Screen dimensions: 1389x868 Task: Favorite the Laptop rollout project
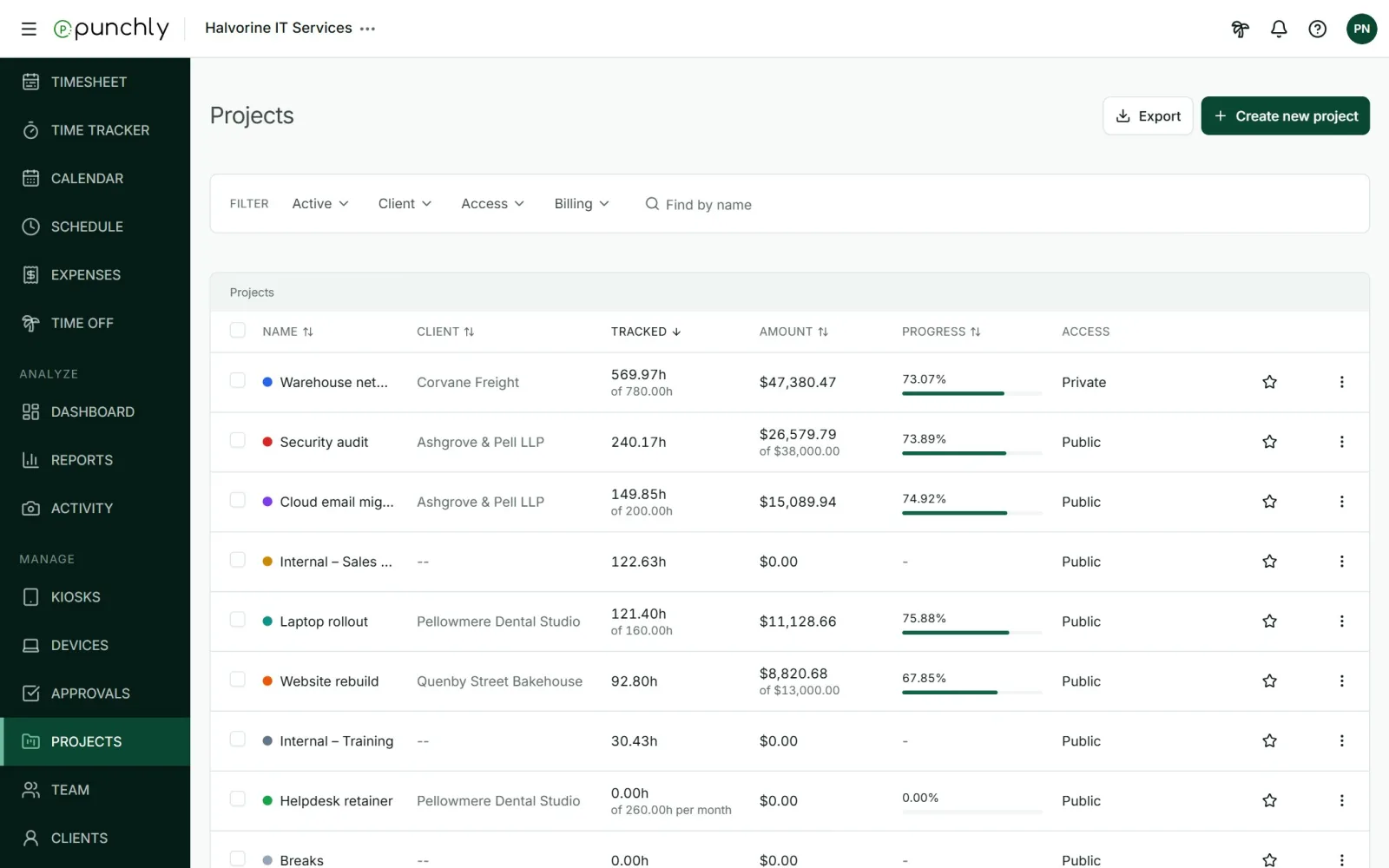pos(1269,621)
